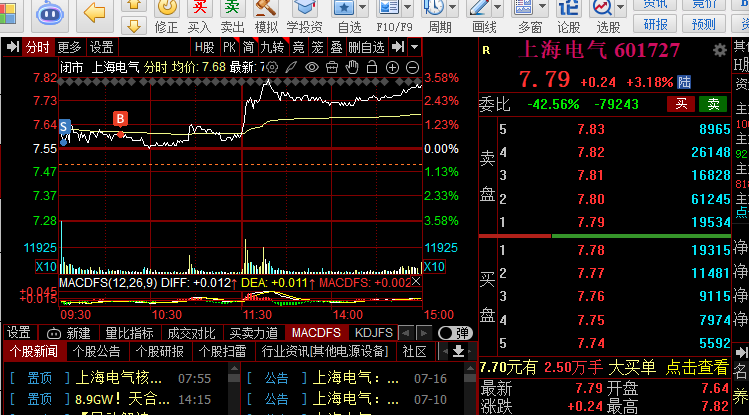Switch to the KDJFS indicator tab
Image resolution: width=749 pixels, height=415 pixels.
[x=374, y=333]
